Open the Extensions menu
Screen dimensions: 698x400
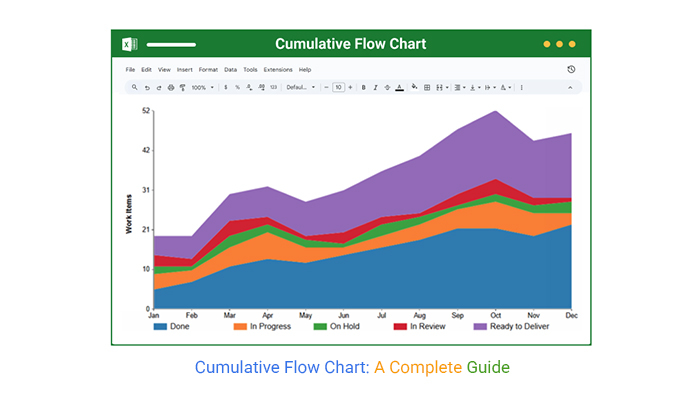click(x=280, y=70)
